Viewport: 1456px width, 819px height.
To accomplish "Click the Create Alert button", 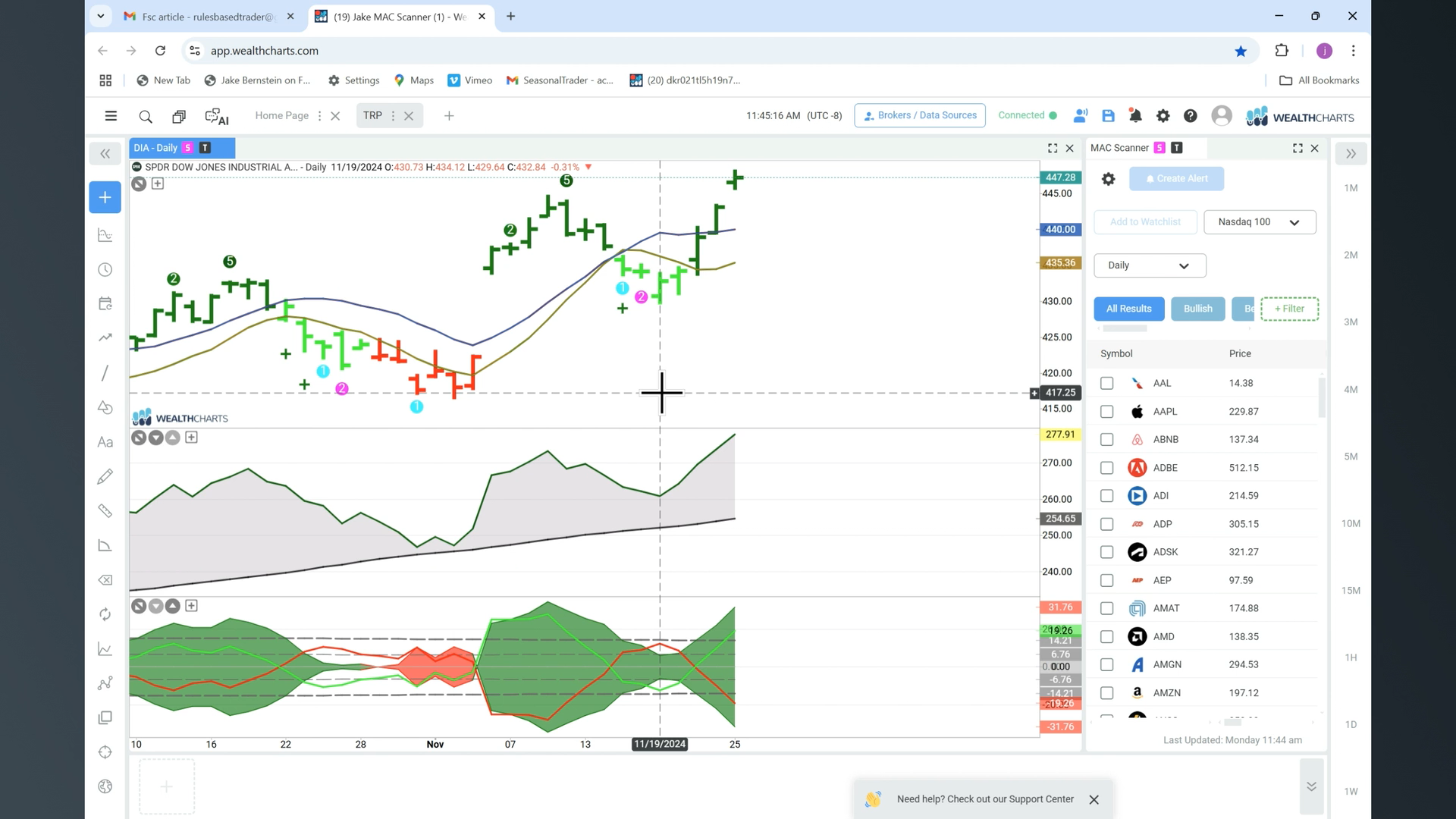I will [x=1176, y=179].
